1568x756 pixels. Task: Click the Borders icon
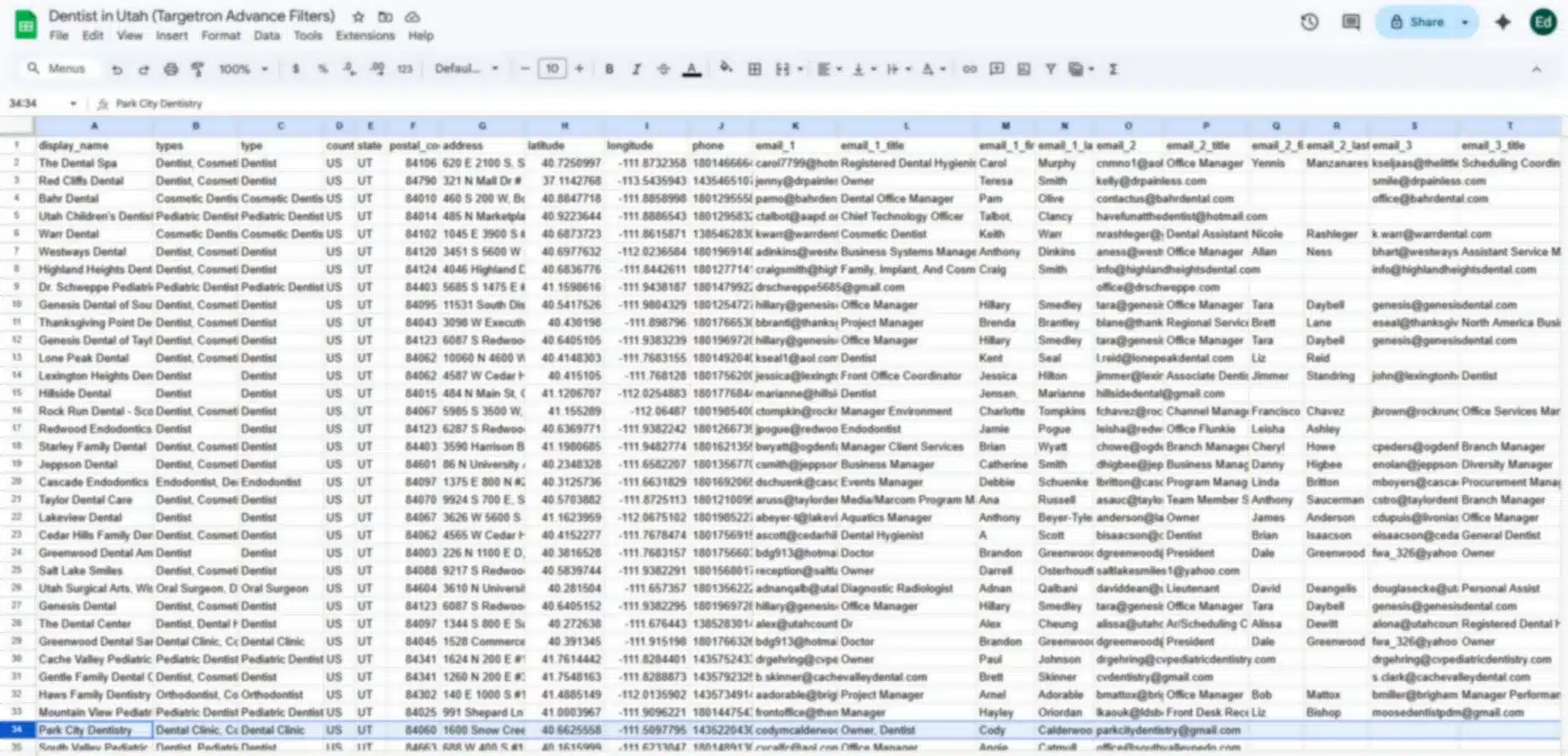(x=755, y=69)
